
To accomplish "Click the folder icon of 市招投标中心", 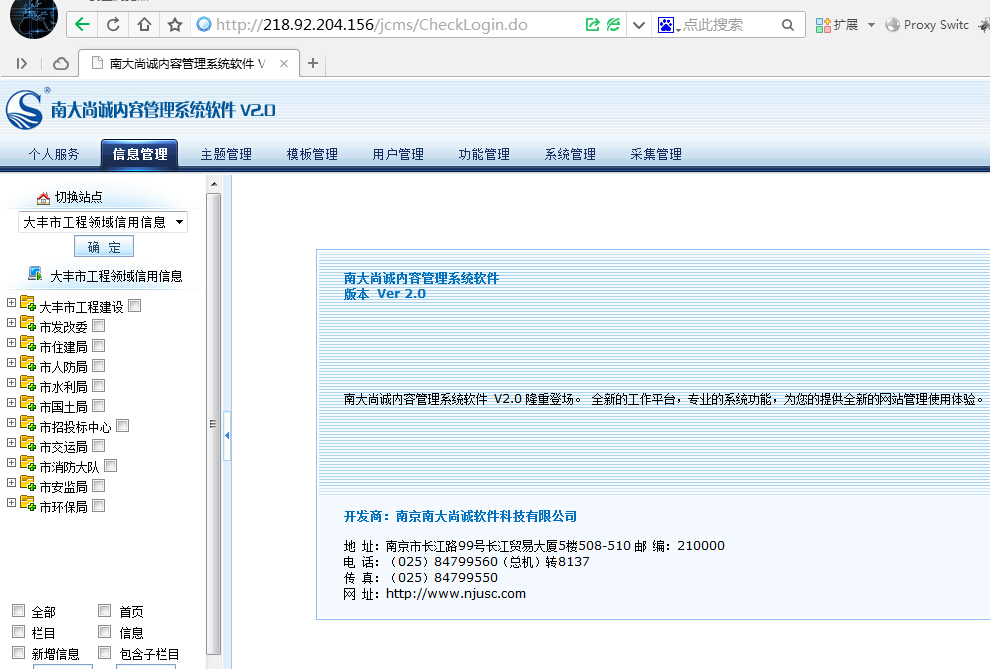I will 28,423.
